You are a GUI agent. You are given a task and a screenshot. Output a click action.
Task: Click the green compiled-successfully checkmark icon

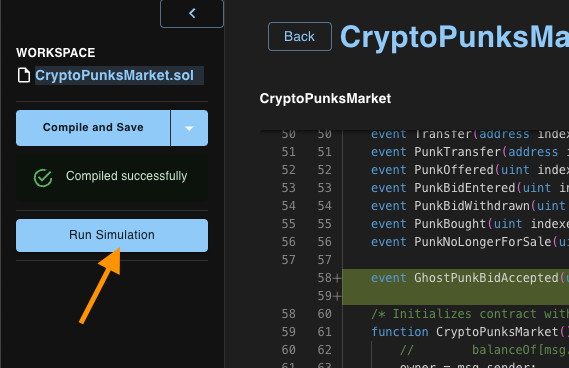(x=43, y=177)
